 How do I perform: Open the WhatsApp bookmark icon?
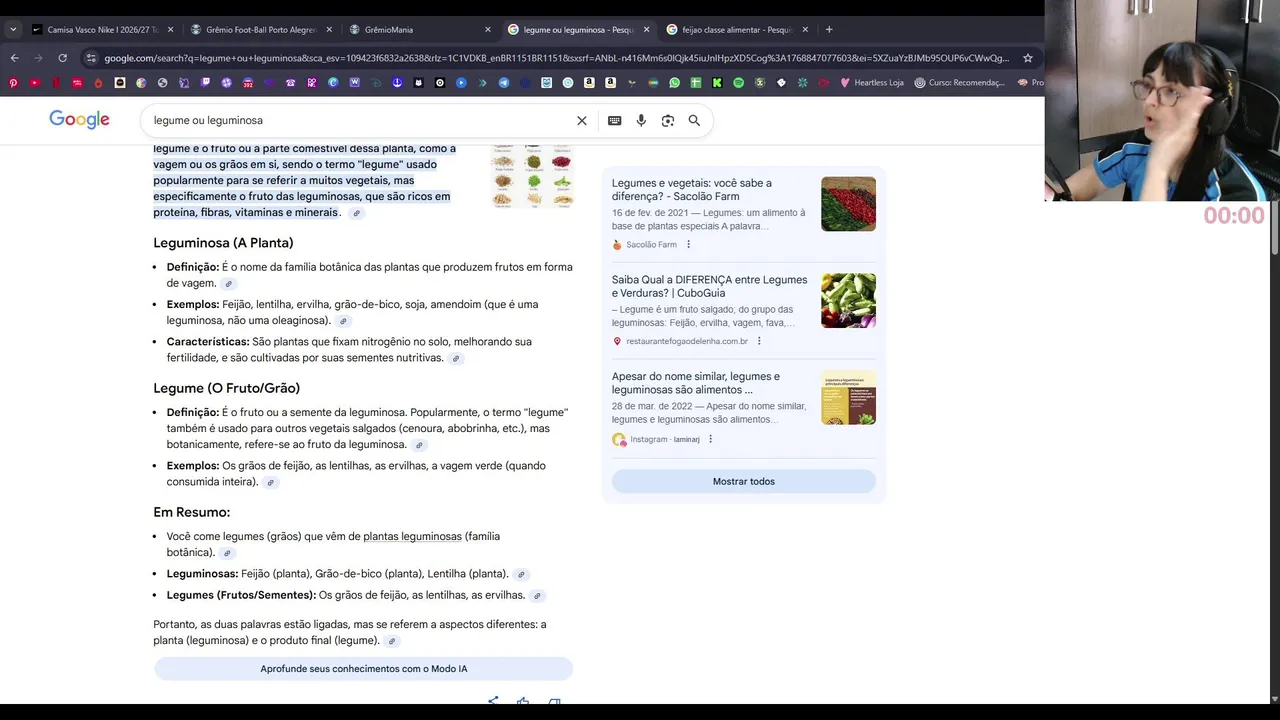(674, 83)
